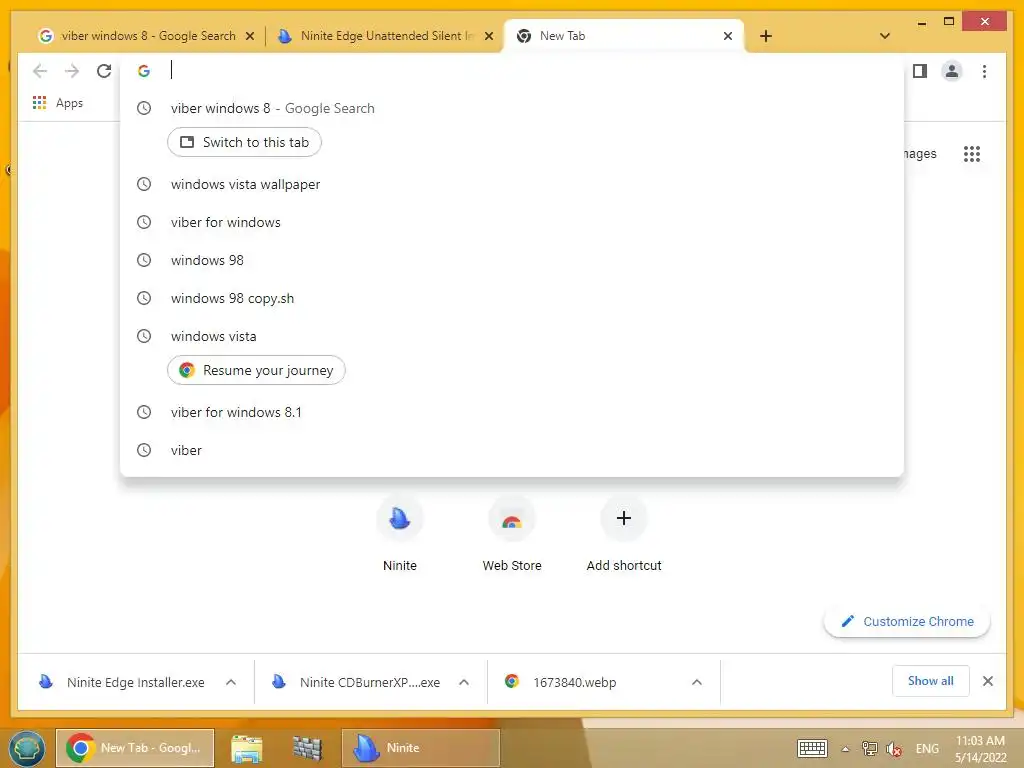This screenshot has width=1024, height=768.
Task: Expand options for 1673840.webp download
Action: click(x=697, y=682)
